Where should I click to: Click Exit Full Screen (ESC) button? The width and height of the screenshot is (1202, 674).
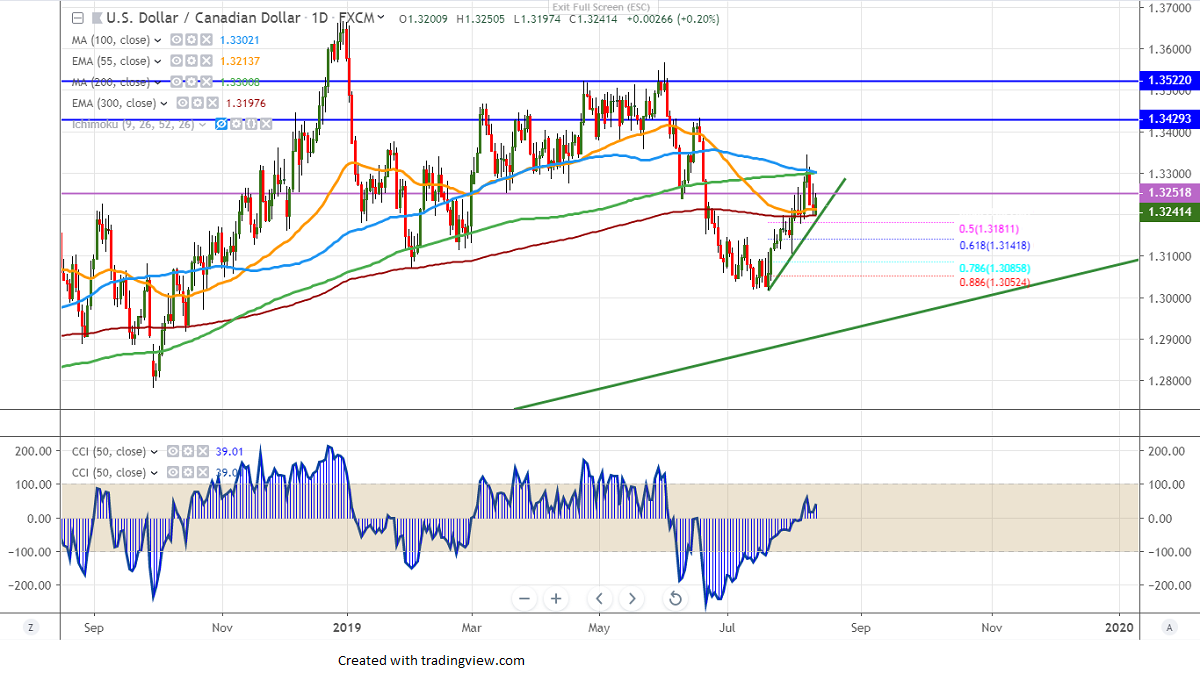(x=601, y=6)
